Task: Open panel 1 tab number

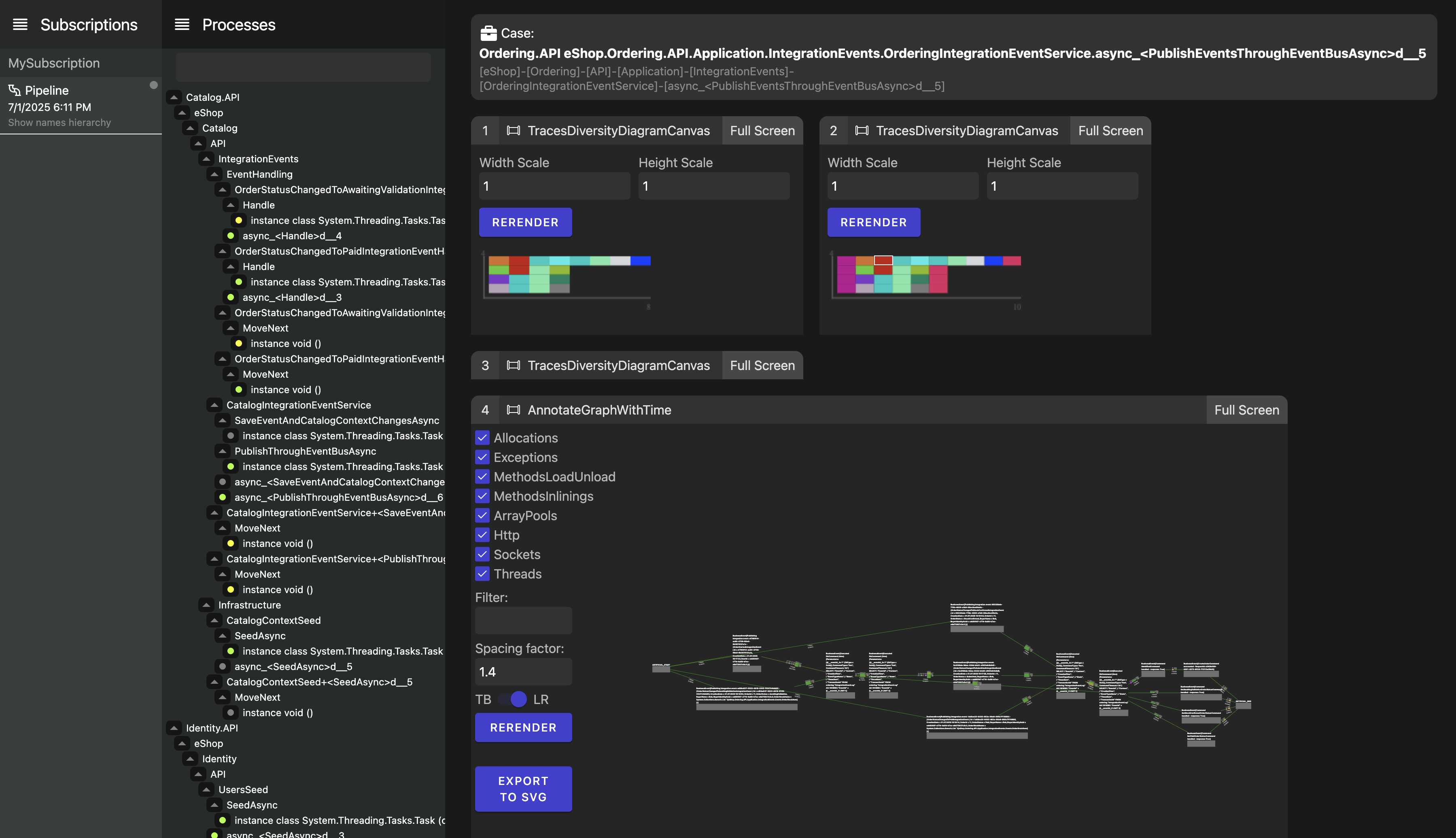Action: (485, 131)
